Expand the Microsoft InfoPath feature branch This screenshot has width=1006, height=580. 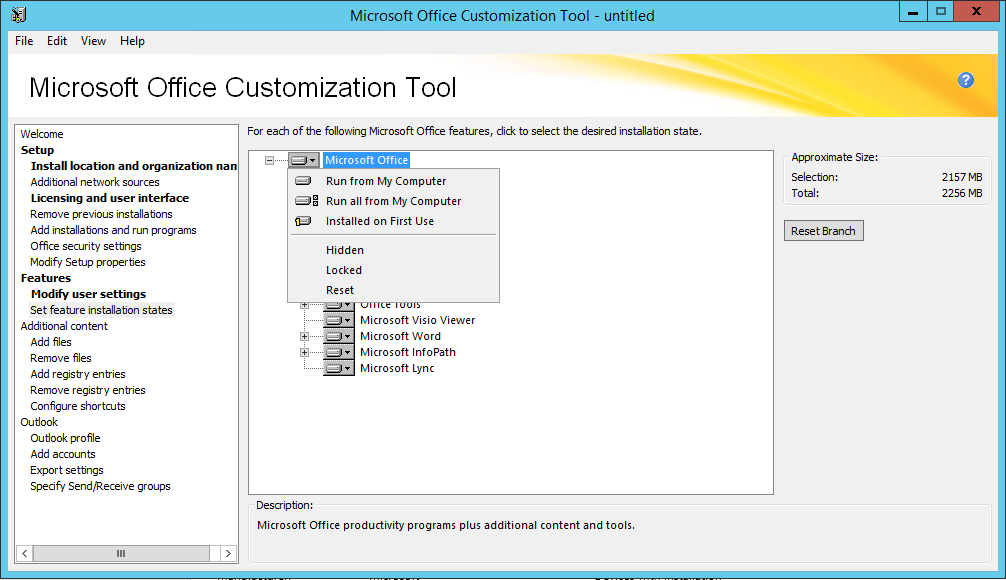tap(304, 352)
